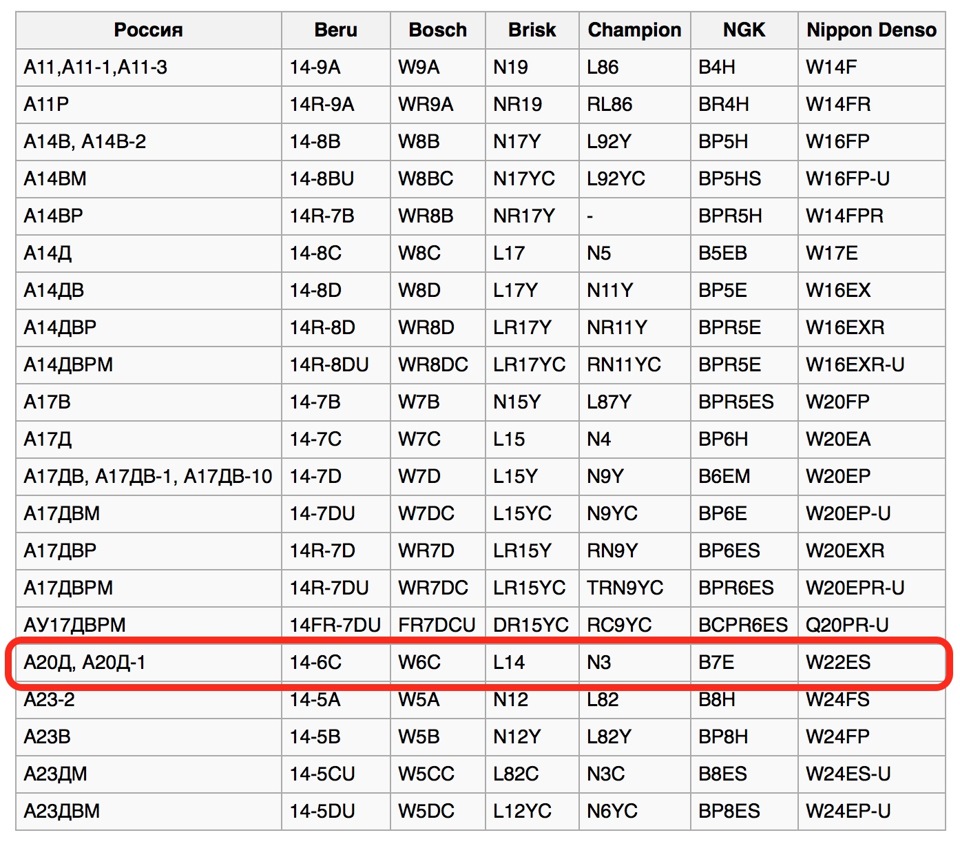Click the Россия column header
This screenshot has height=846, width=960.
[148, 30]
